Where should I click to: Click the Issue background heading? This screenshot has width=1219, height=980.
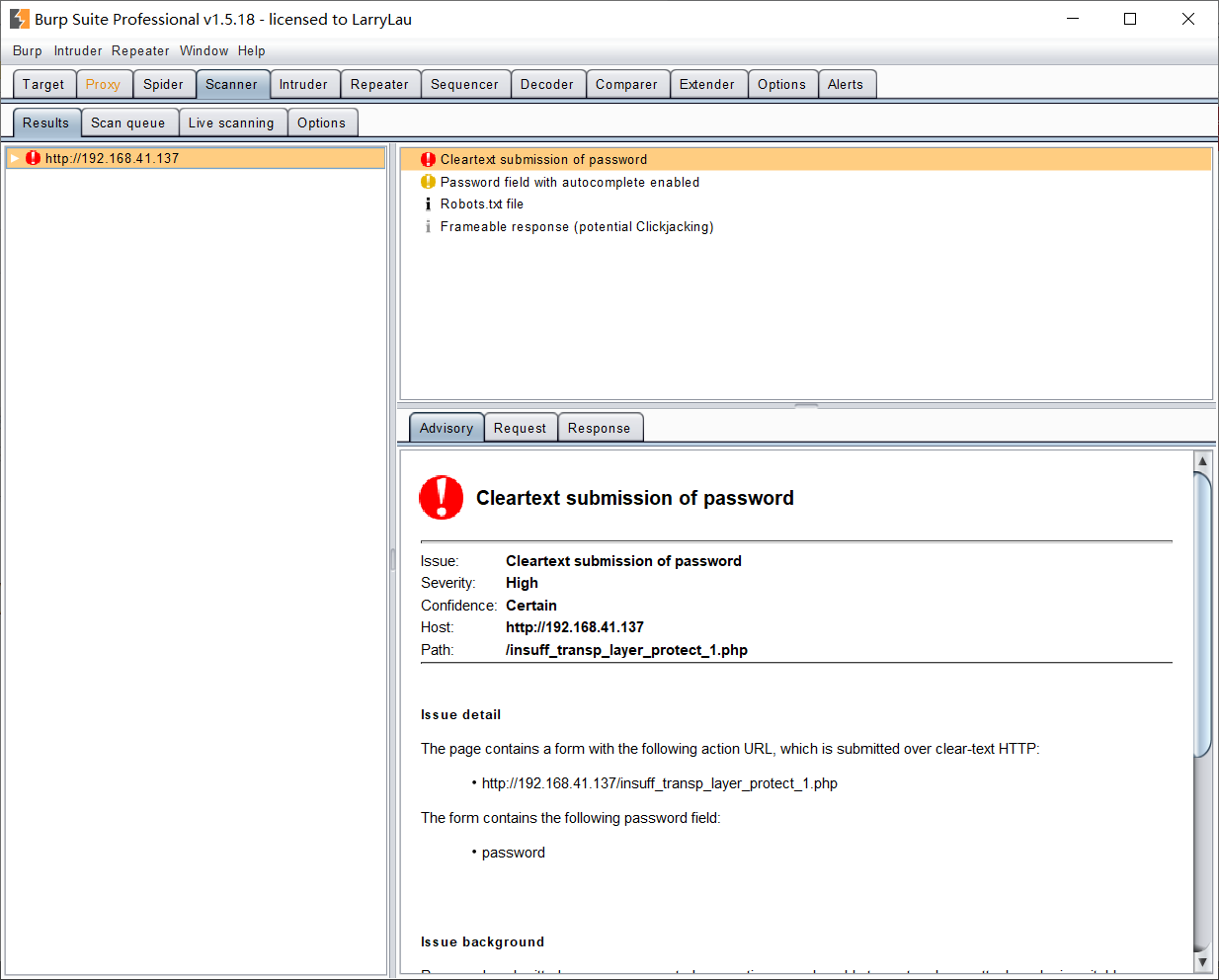483,942
